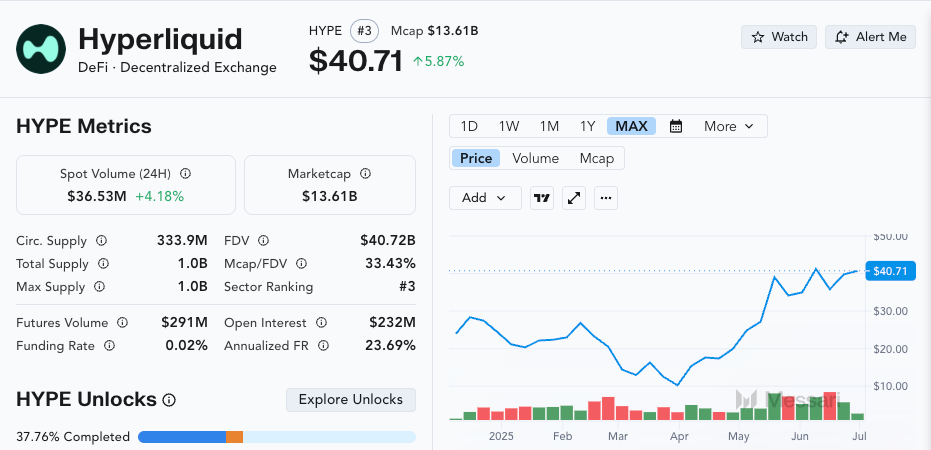Click the Hyperliquid title text
This screenshot has height=450, width=931.
[x=160, y=39]
